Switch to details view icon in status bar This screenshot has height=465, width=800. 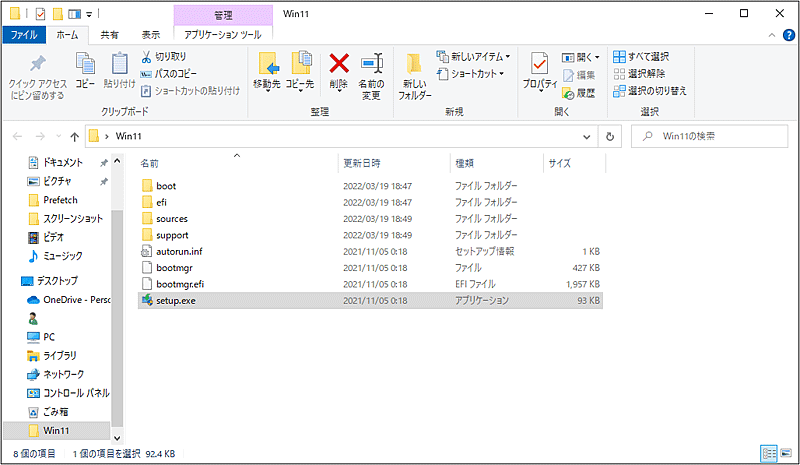click(769, 453)
